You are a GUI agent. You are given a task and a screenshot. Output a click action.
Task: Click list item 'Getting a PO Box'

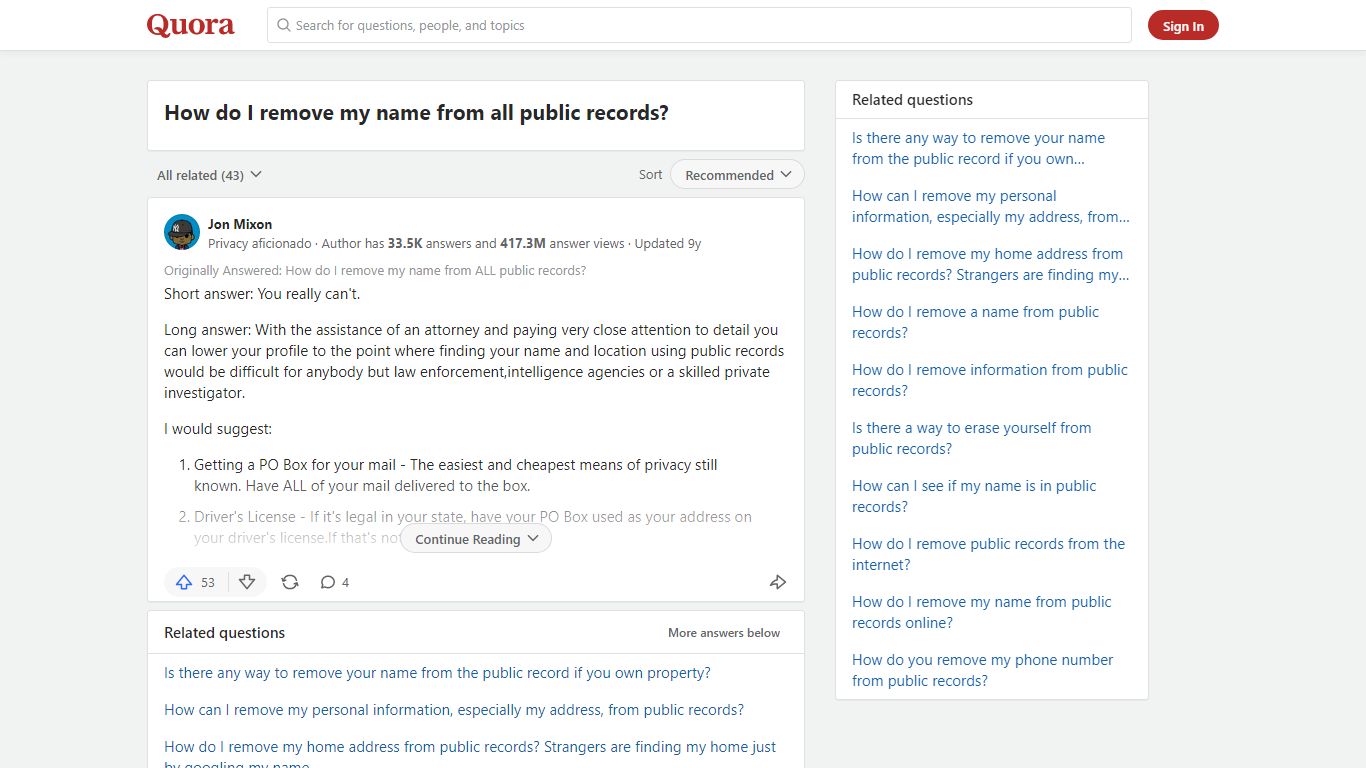pyautogui.click(x=456, y=476)
